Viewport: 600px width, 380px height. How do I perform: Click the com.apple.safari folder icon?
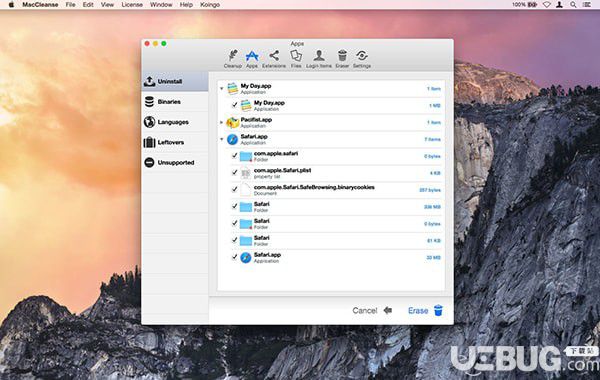pyautogui.click(x=246, y=156)
